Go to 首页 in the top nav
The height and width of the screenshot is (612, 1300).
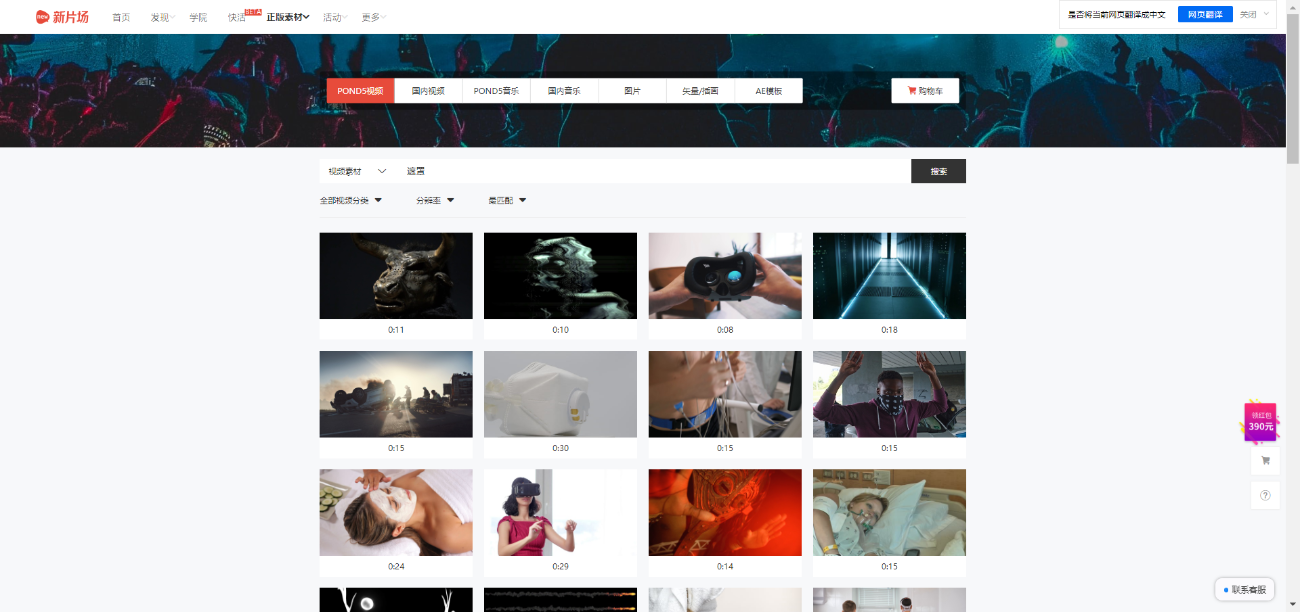click(121, 17)
